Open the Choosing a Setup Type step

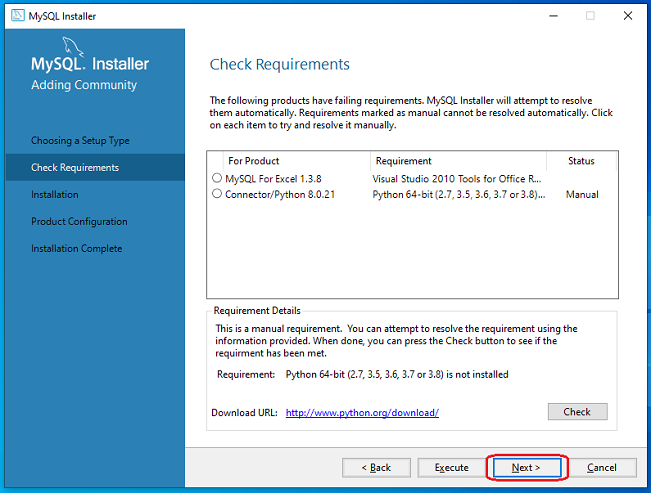tap(80, 141)
